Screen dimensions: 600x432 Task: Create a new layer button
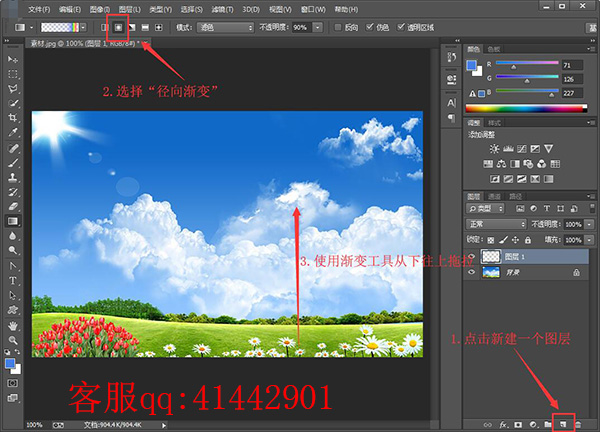pyautogui.click(x=563, y=425)
